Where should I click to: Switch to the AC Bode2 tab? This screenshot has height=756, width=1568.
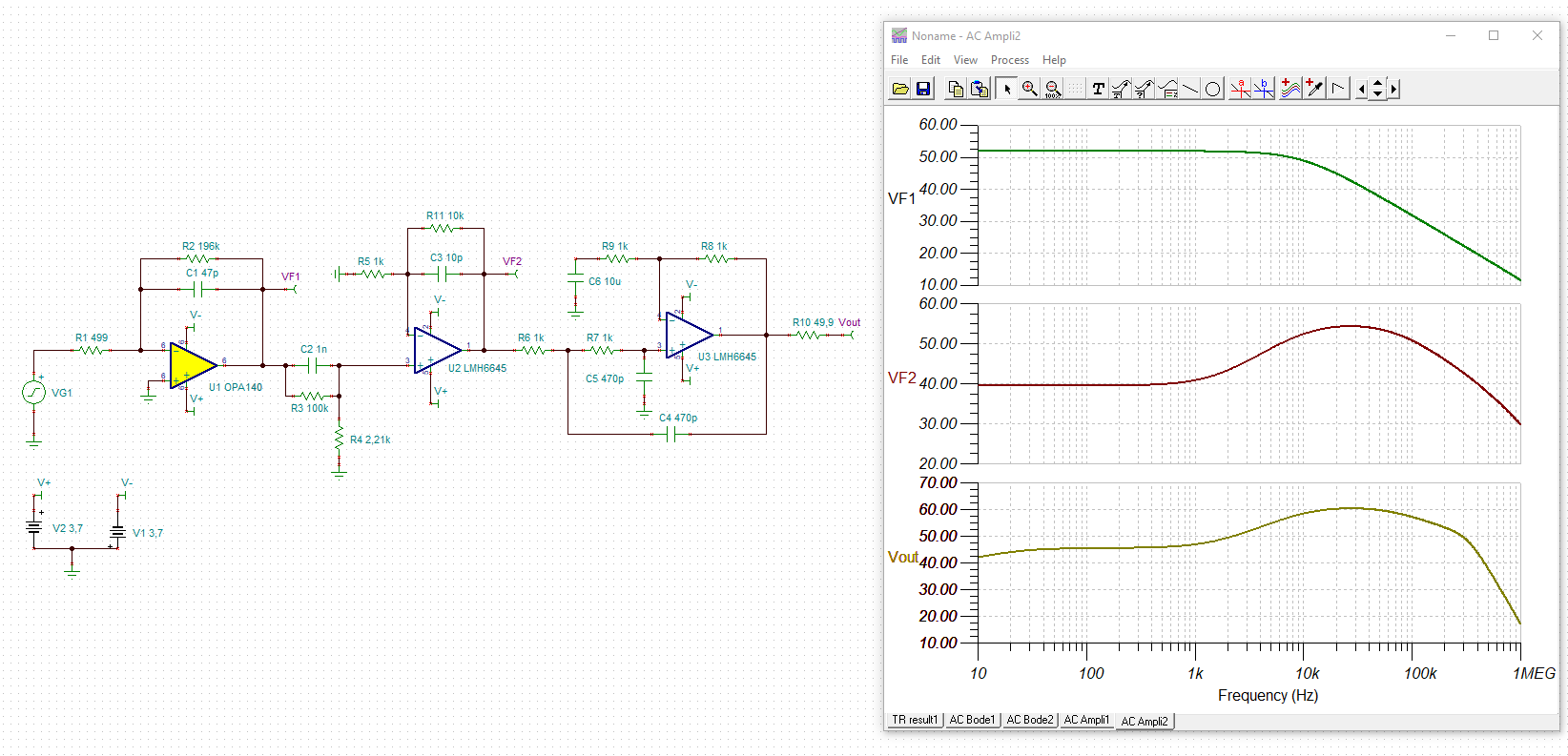[1030, 720]
